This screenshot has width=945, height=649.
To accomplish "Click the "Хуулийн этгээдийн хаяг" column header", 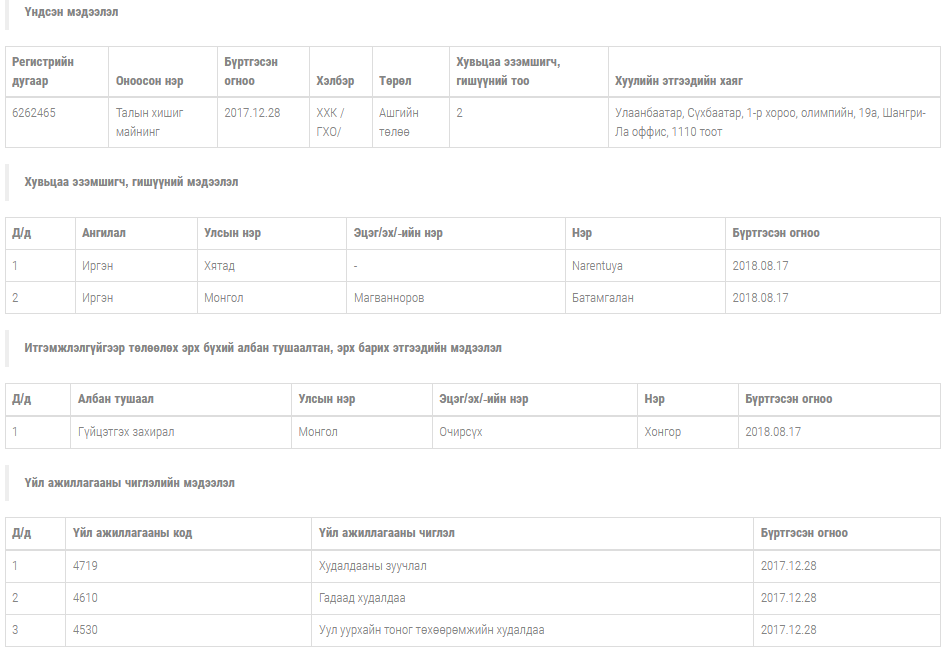I will tap(678, 80).
